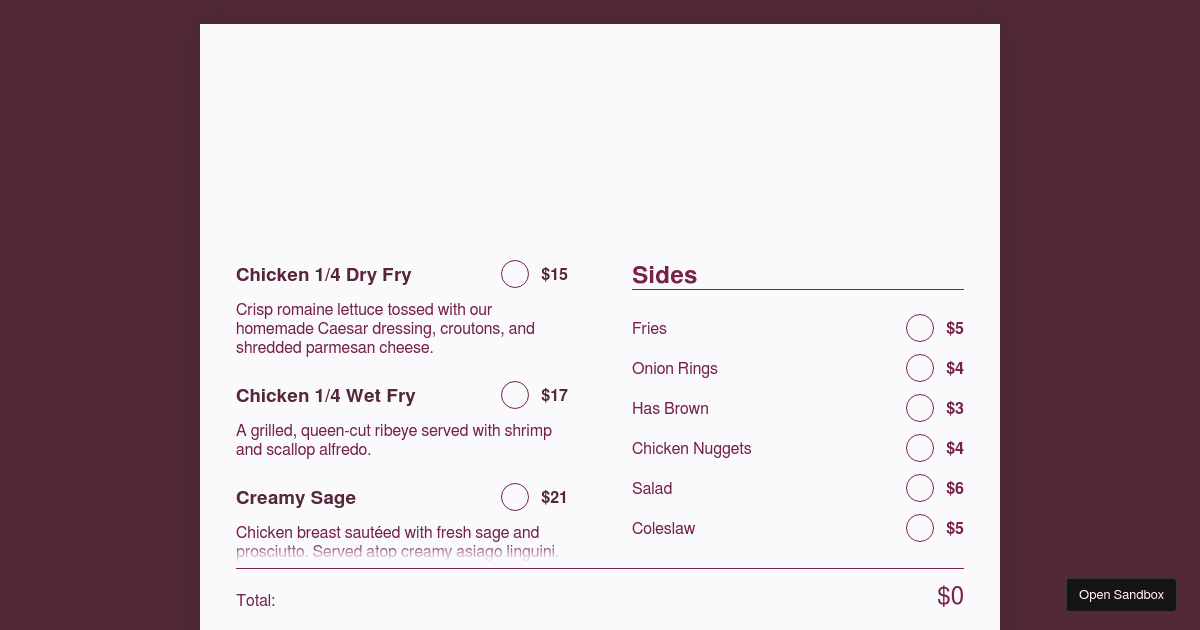The width and height of the screenshot is (1200, 630).
Task: Click the Creamy Sage description text
Action: (x=397, y=542)
